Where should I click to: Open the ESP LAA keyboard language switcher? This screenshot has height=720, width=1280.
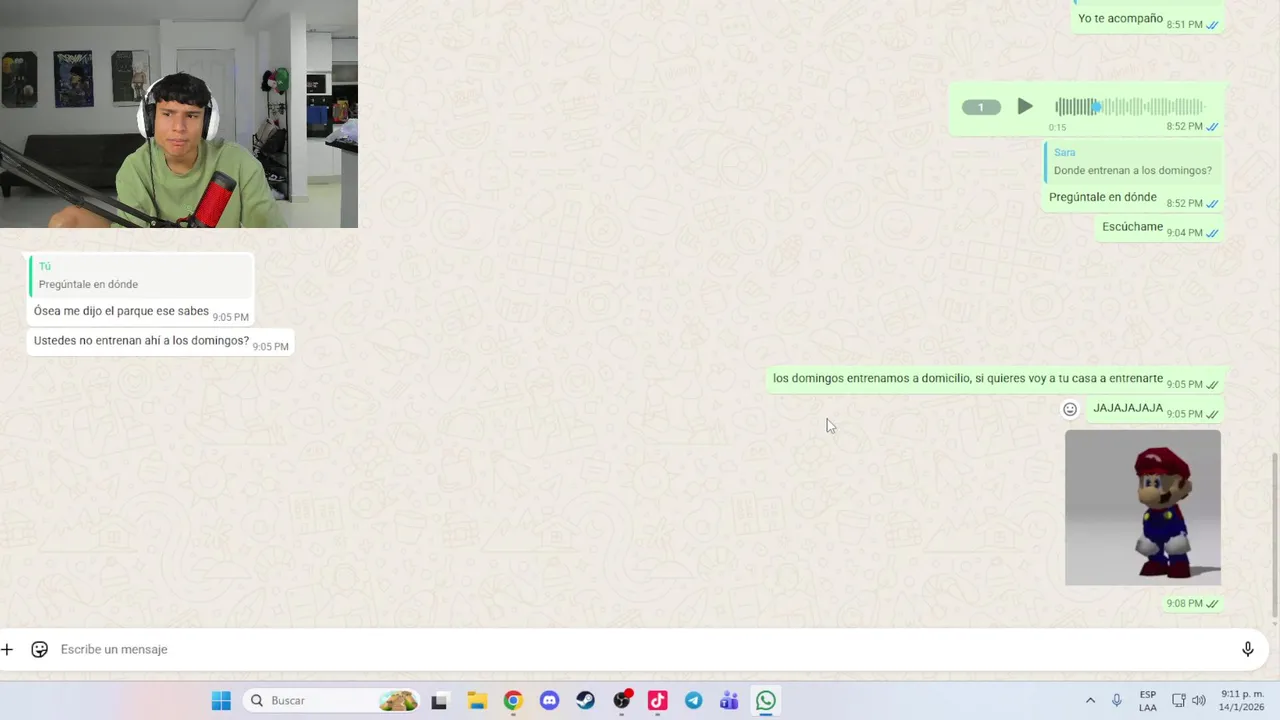tap(1148, 701)
